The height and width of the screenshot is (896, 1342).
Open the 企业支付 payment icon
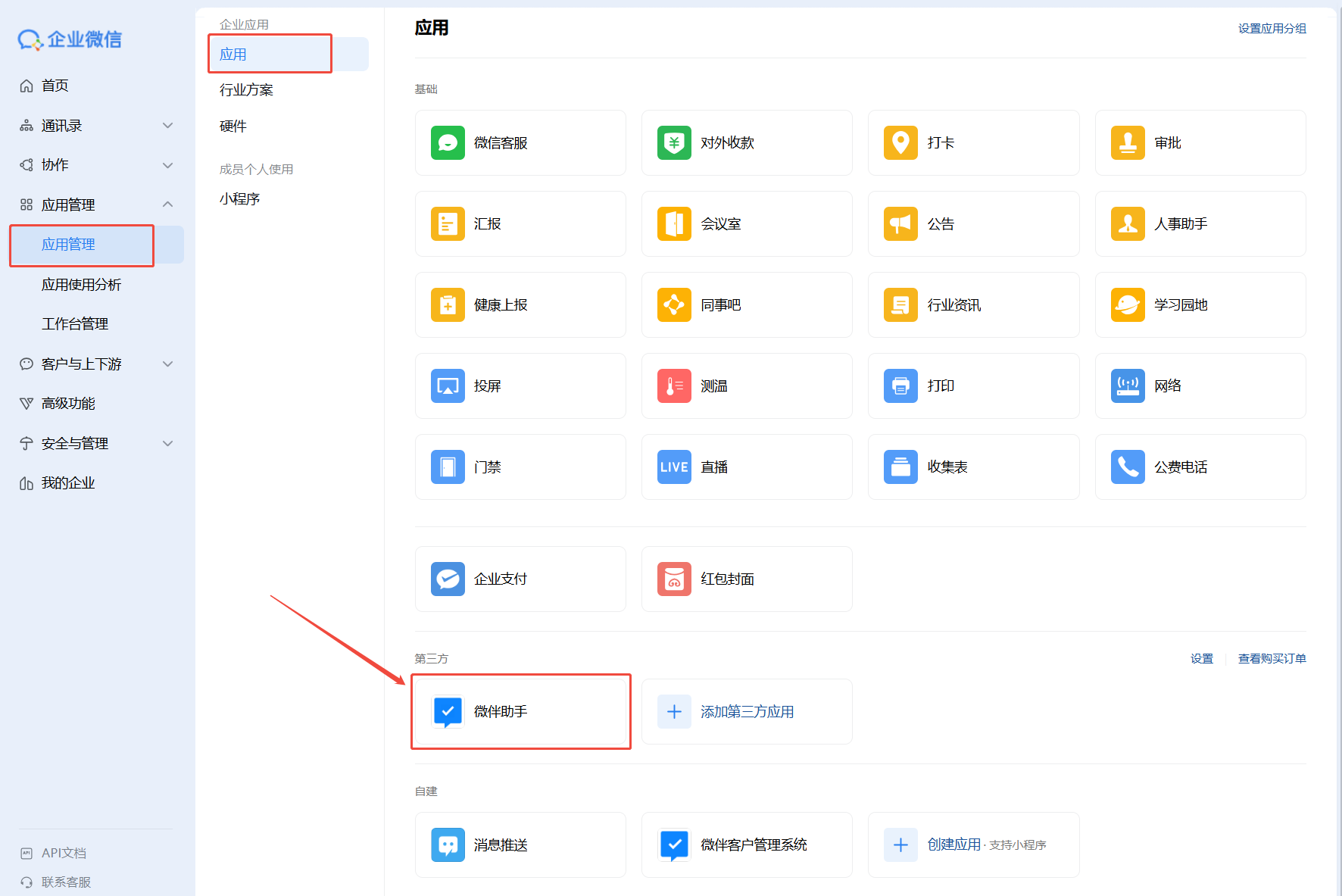point(448,579)
